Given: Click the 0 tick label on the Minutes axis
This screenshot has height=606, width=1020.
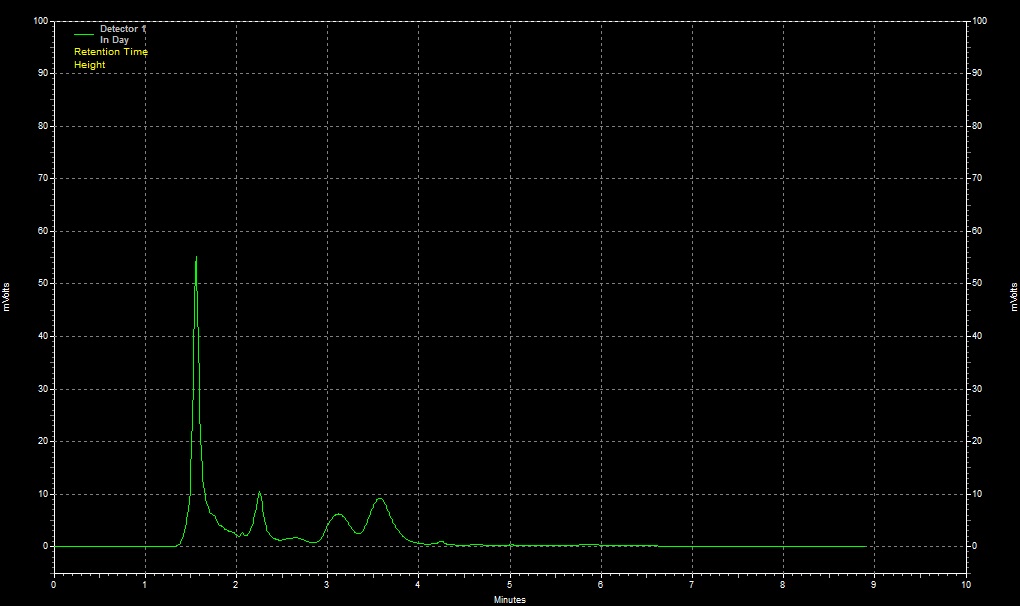Looking at the screenshot, I should point(54,584).
